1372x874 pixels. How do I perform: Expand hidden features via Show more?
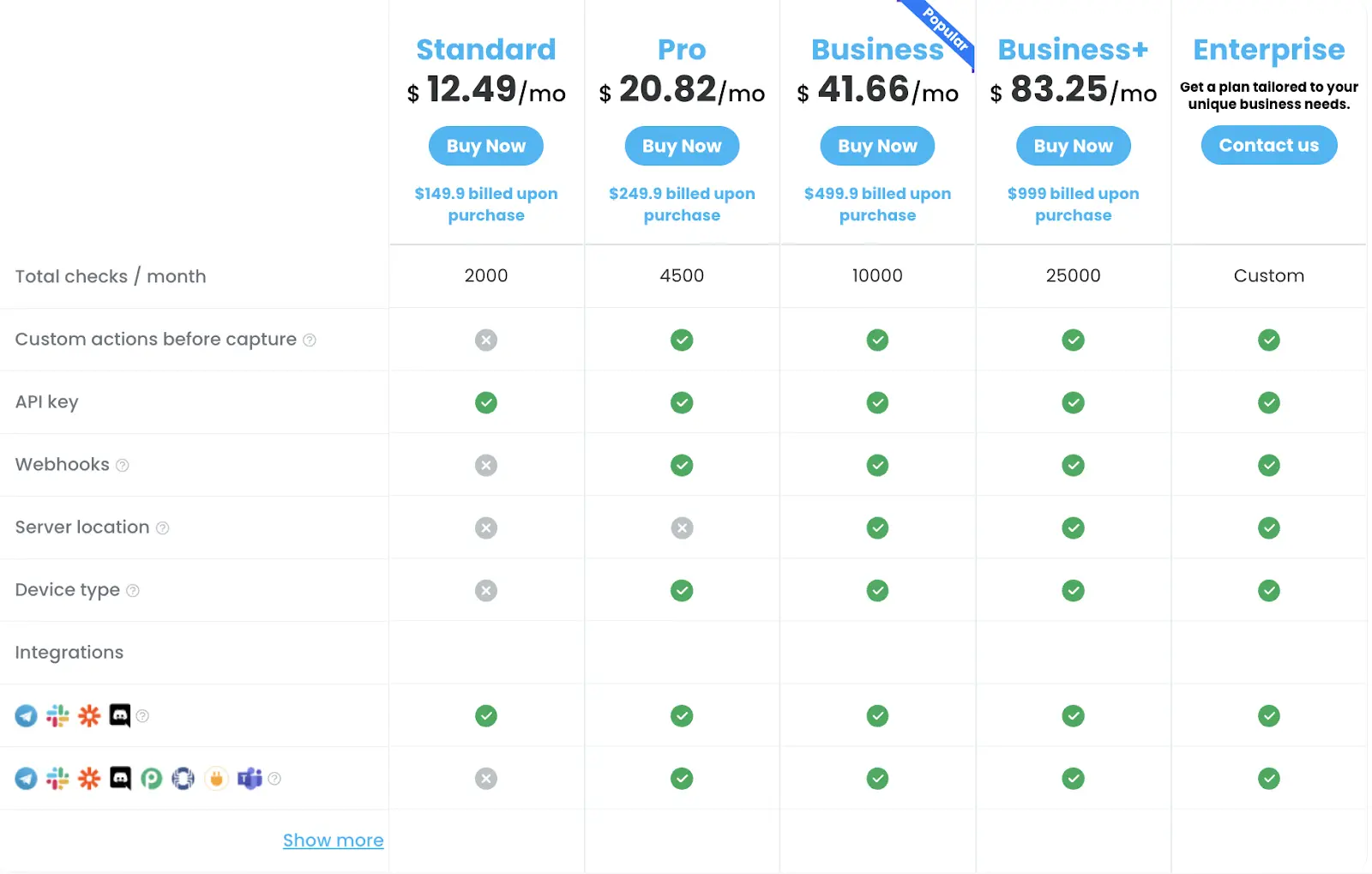coord(333,840)
